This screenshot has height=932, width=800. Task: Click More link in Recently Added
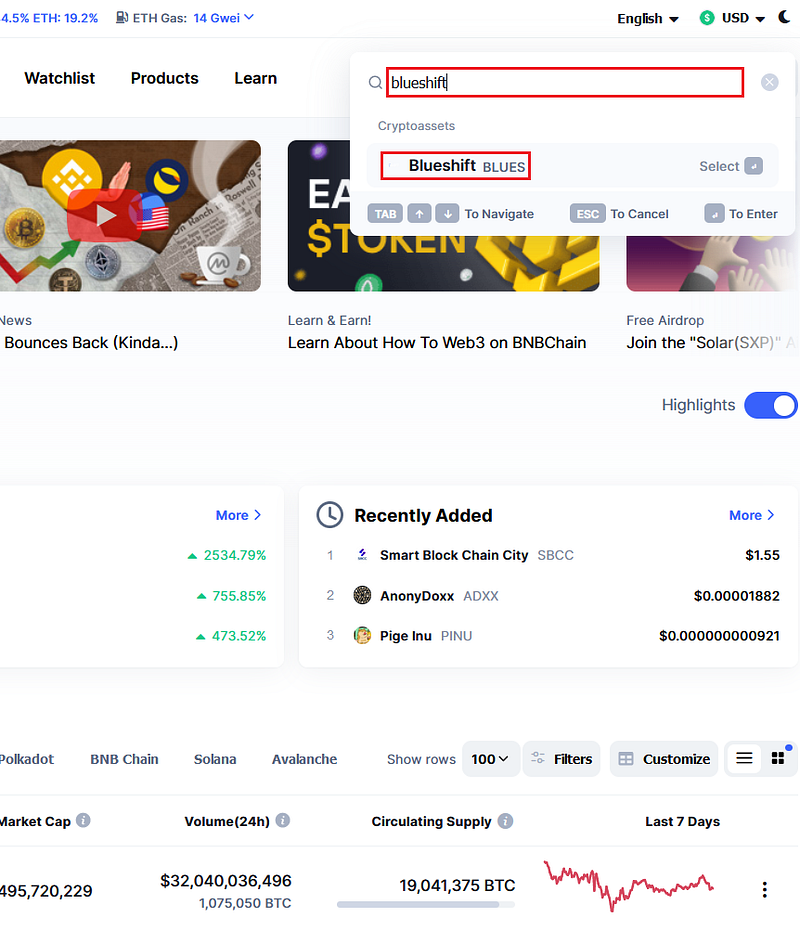point(751,515)
